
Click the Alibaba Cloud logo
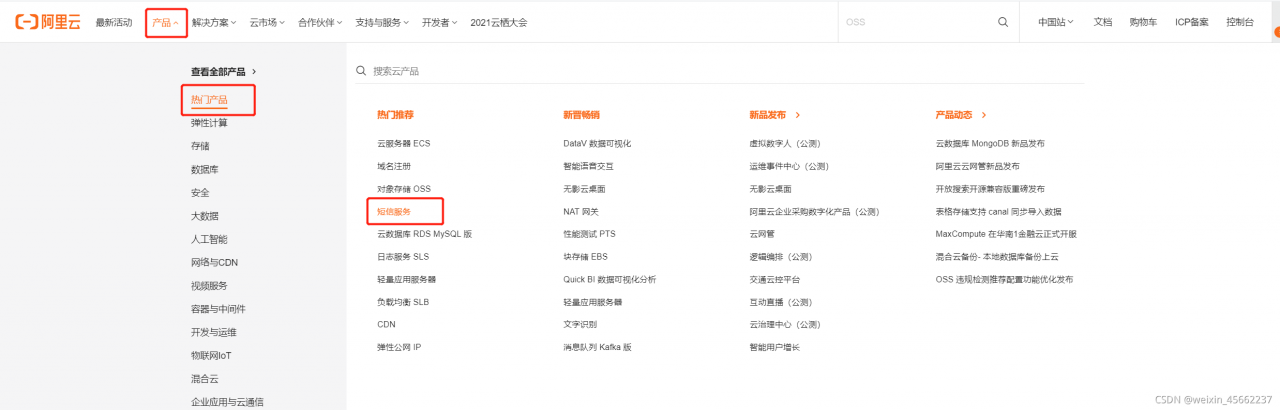point(47,21)
